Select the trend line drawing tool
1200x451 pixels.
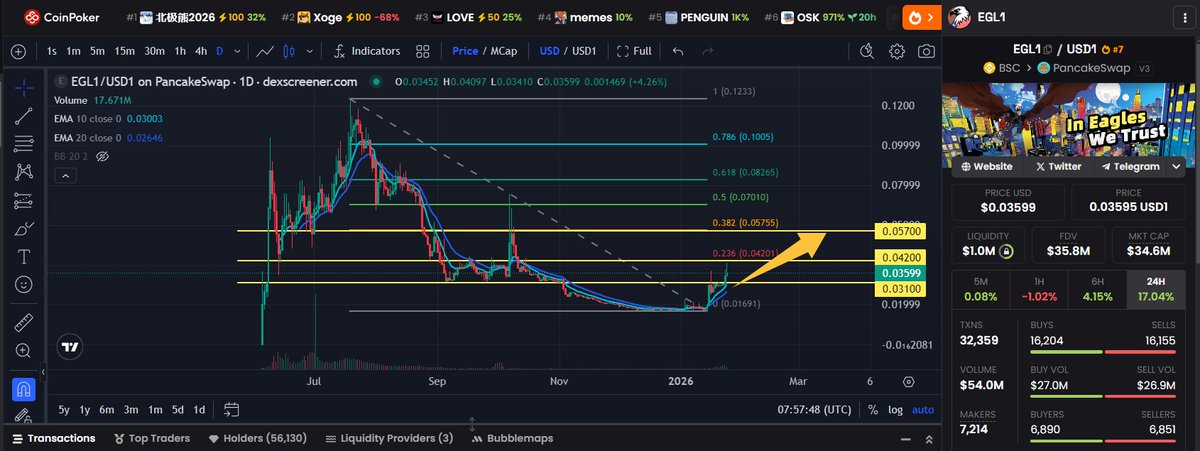[23, 116]
